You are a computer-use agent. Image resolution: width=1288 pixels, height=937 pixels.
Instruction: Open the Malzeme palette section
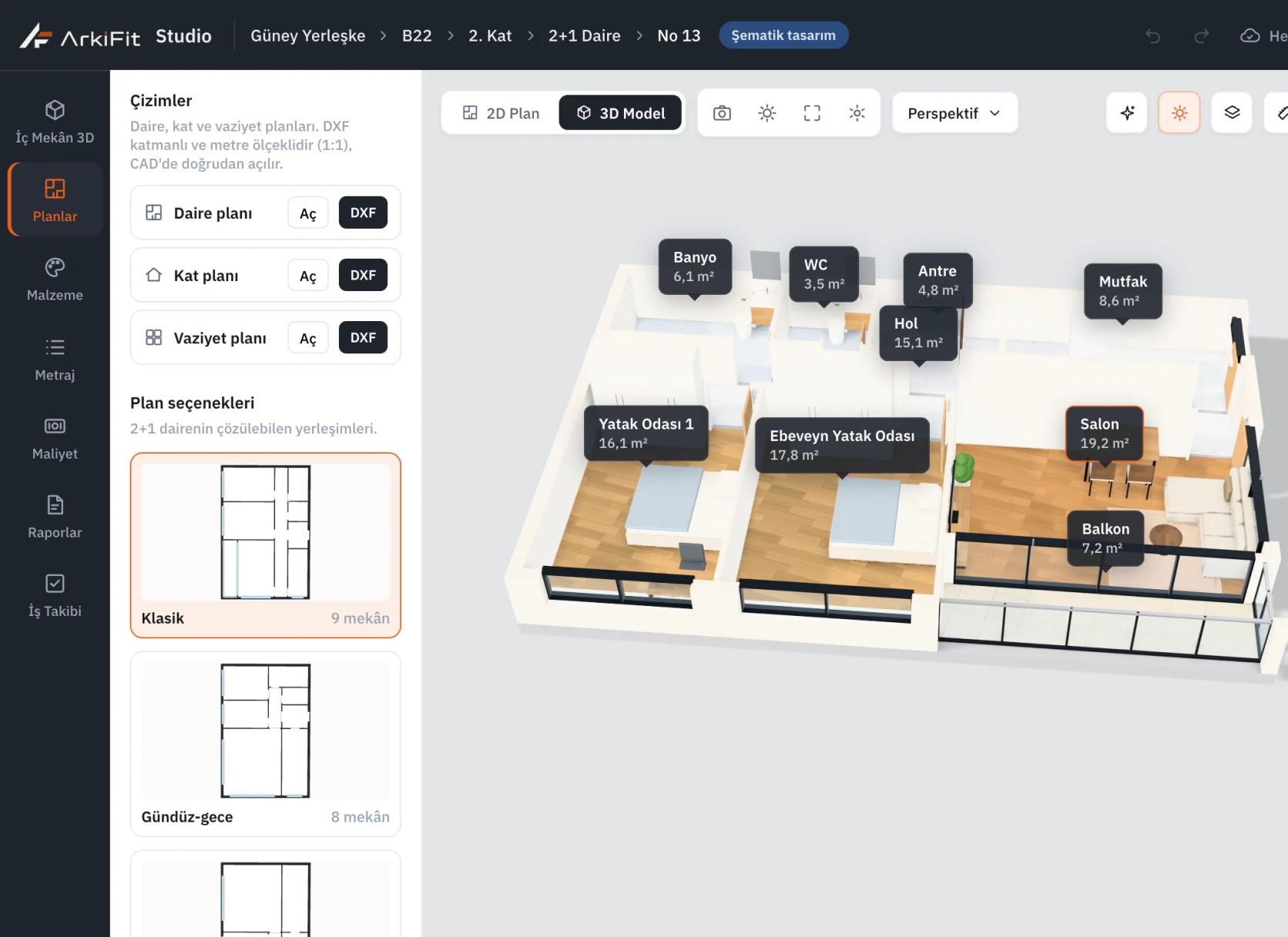pyautogui.click(x=55, y=279)
